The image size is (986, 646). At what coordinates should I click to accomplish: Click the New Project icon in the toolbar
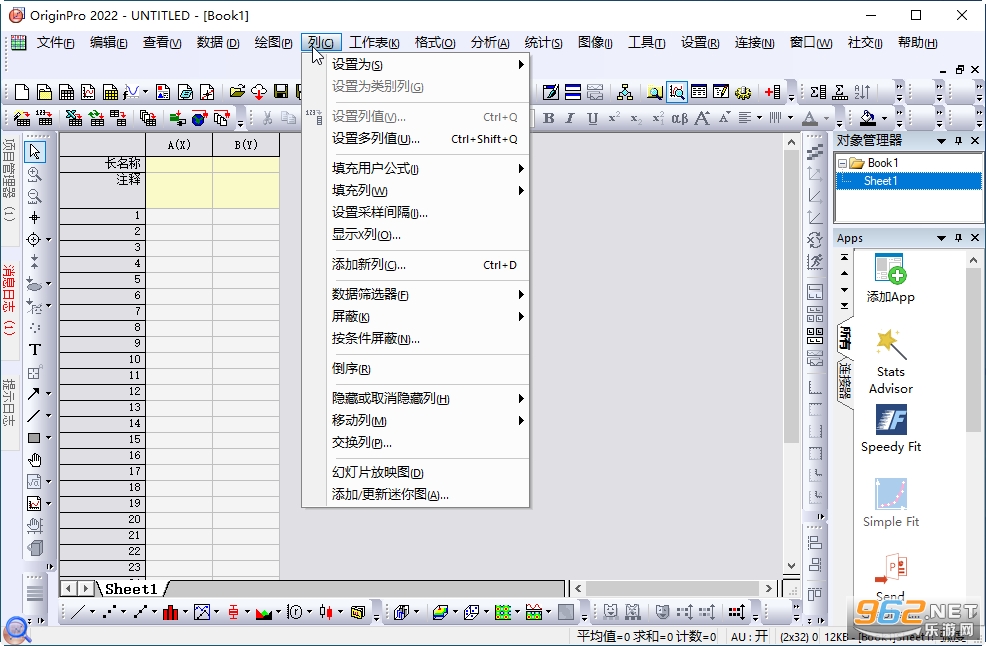tap(21, 92)
